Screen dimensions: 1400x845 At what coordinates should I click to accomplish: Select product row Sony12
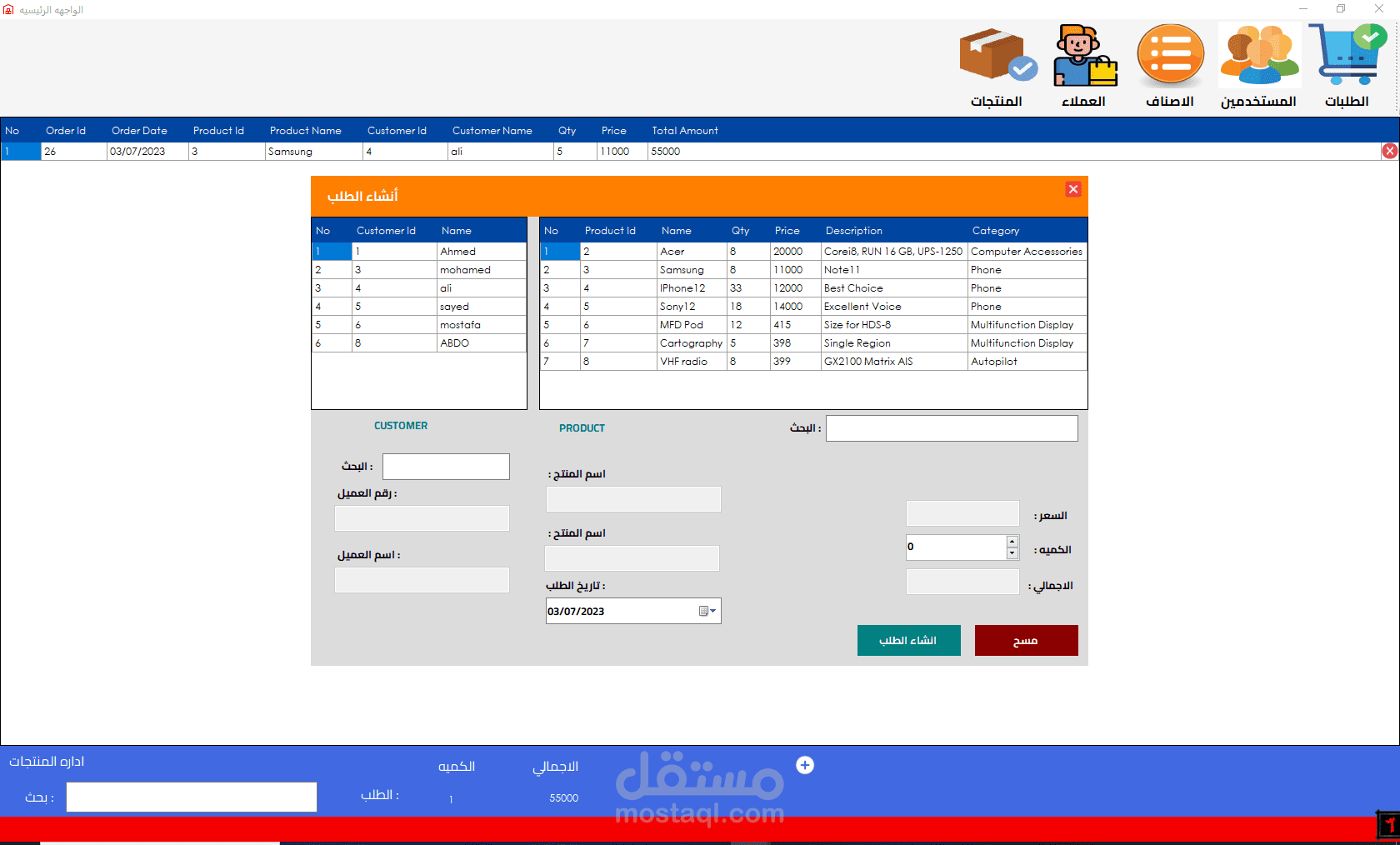[x=813, y=307]
